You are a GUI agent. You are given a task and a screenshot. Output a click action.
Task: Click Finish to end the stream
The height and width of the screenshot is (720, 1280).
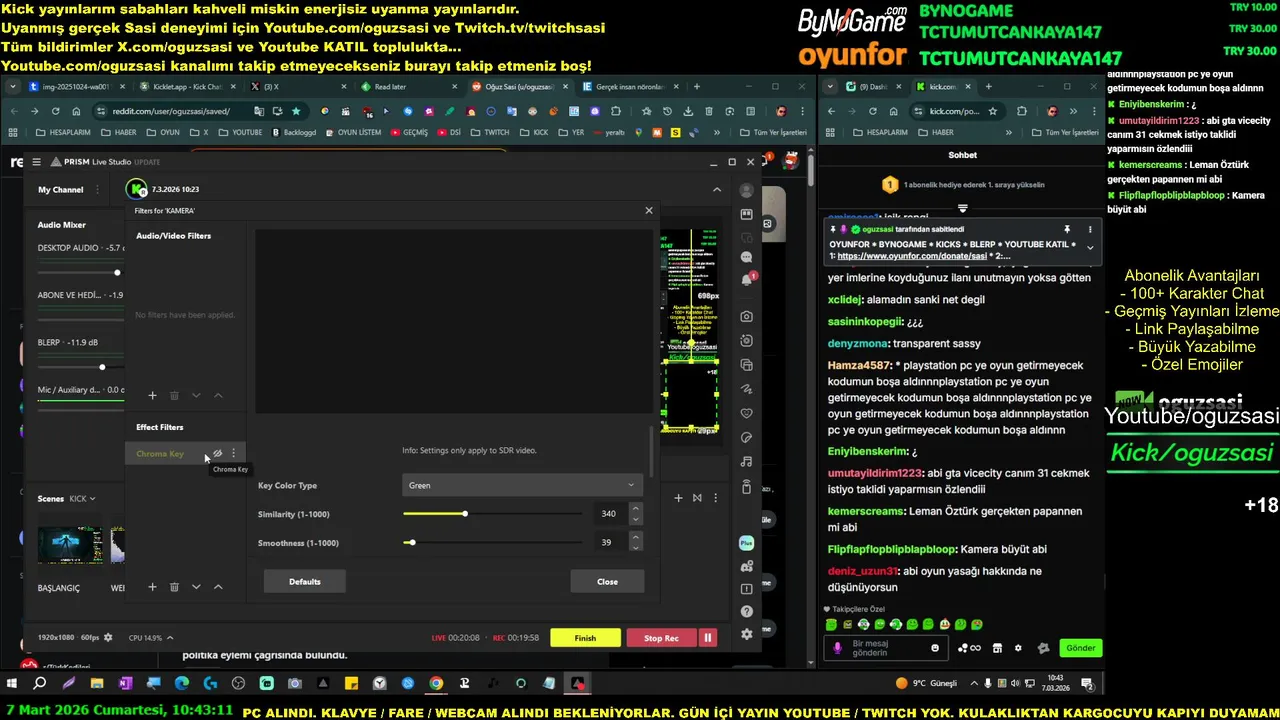pos(585,638)
